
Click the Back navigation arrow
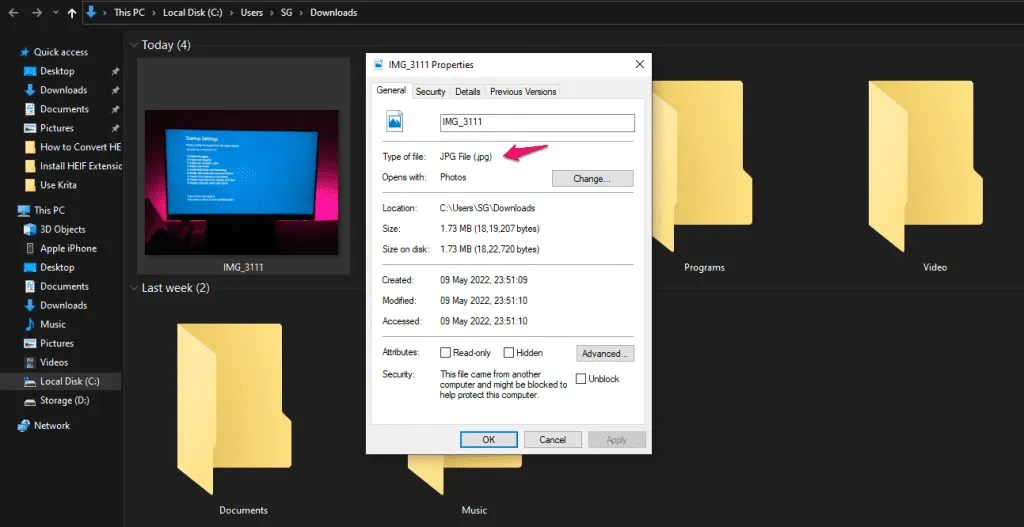[14, 12]
